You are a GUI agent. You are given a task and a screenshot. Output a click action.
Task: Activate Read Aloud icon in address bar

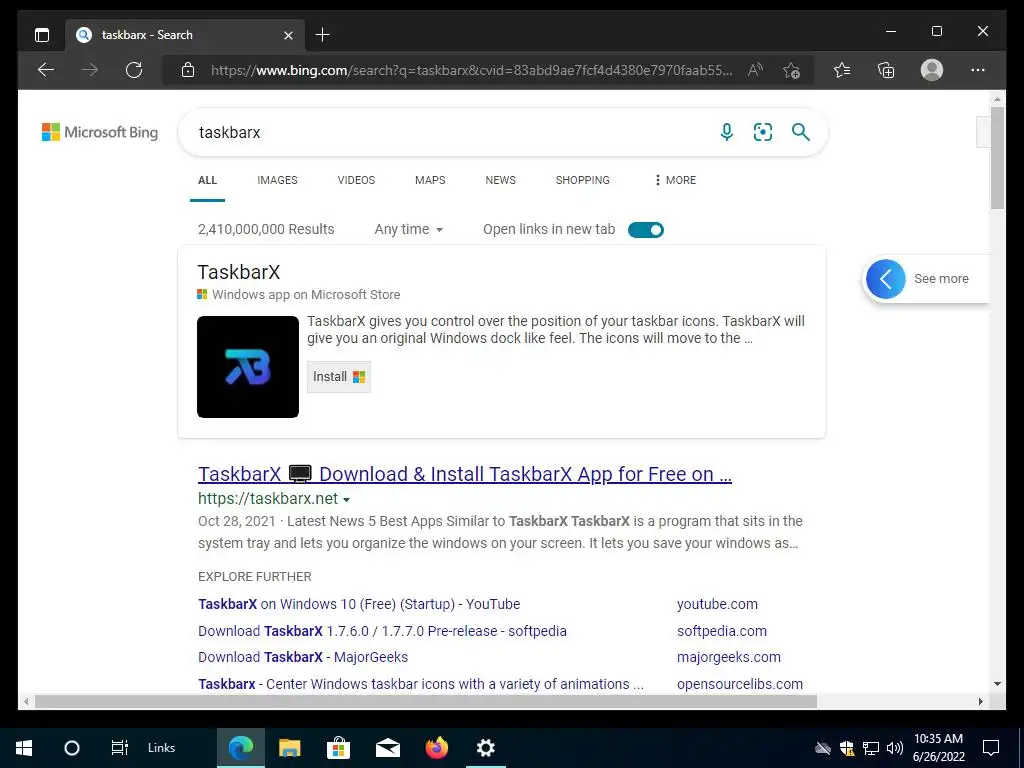coord(756,70)
